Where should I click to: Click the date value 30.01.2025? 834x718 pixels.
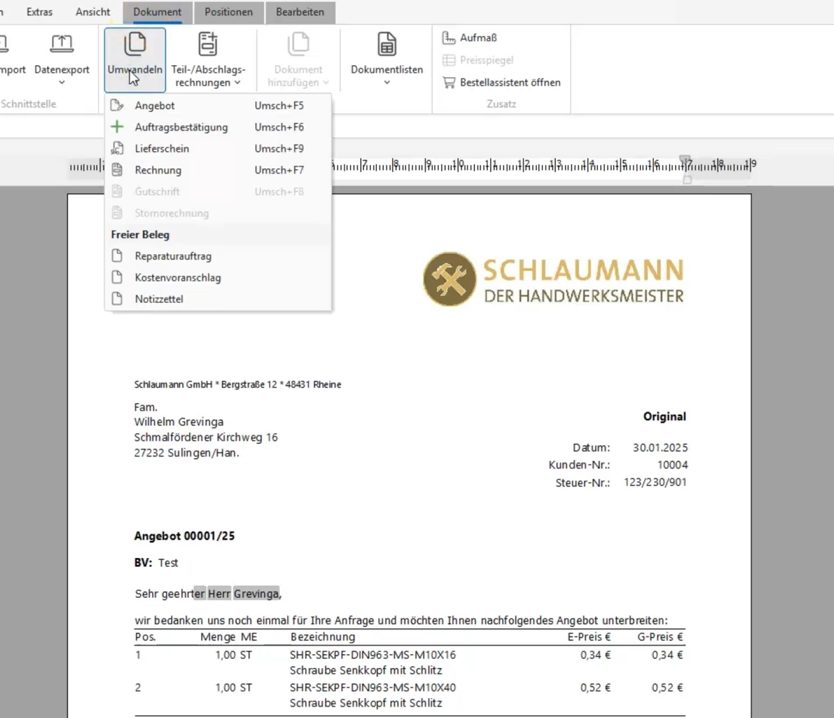pos(660,448)
